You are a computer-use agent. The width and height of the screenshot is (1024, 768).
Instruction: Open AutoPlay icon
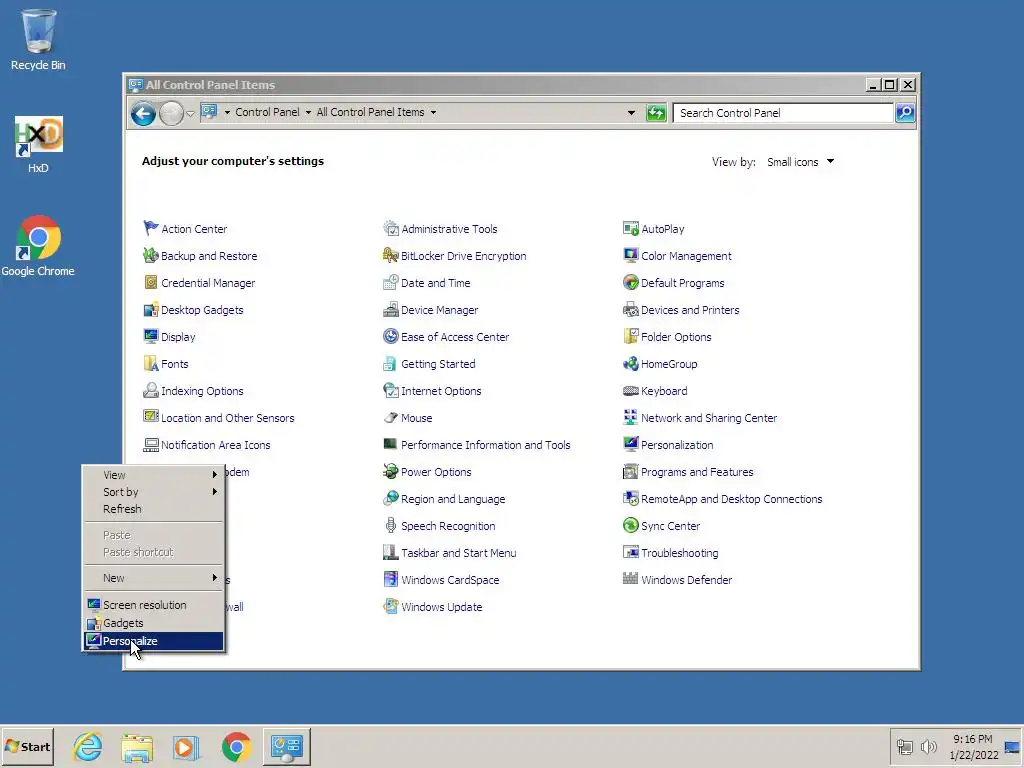pyautogui.click(x=630, y=229)
